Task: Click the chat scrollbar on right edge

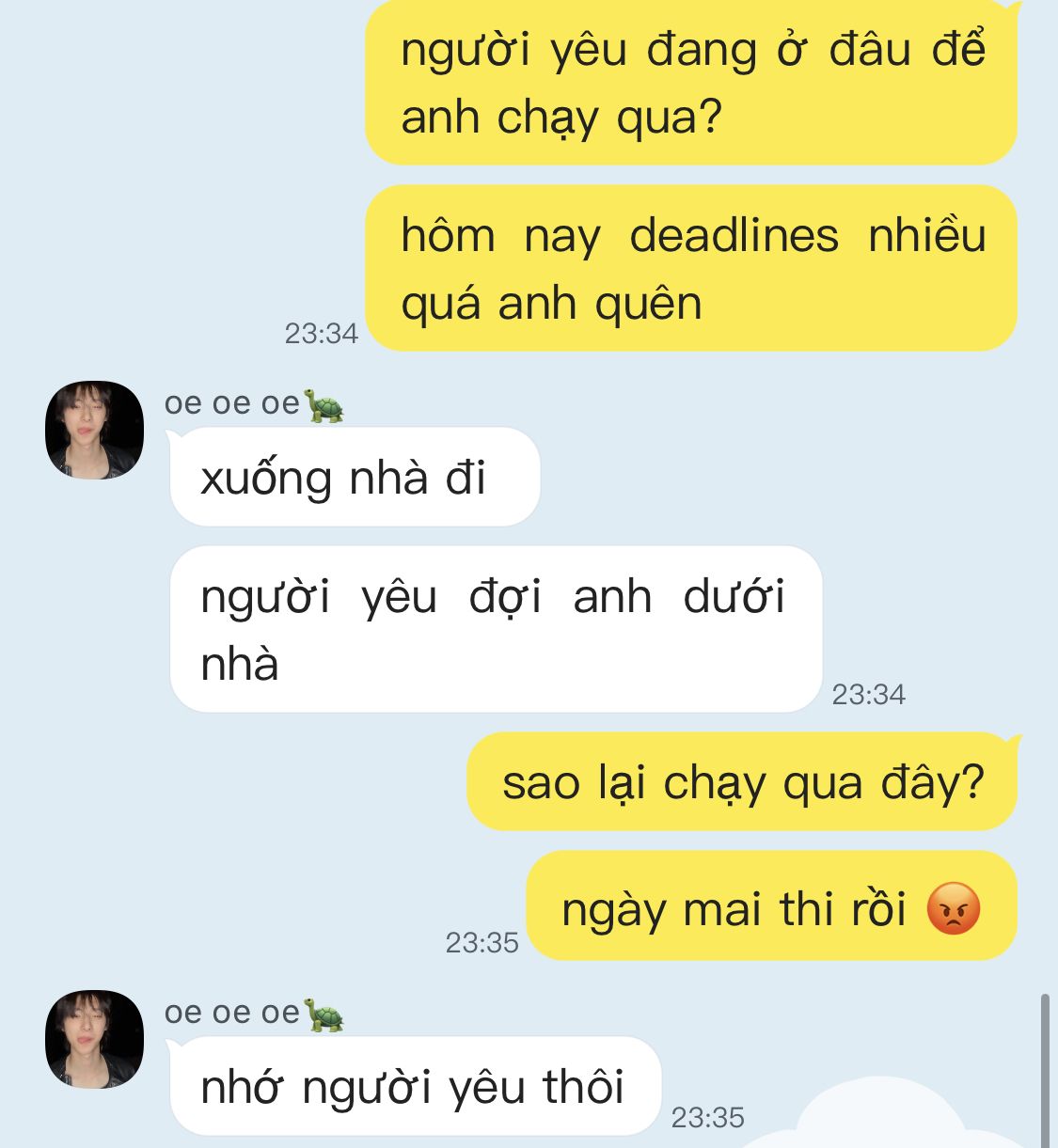Action: tap(1044, 1070)
